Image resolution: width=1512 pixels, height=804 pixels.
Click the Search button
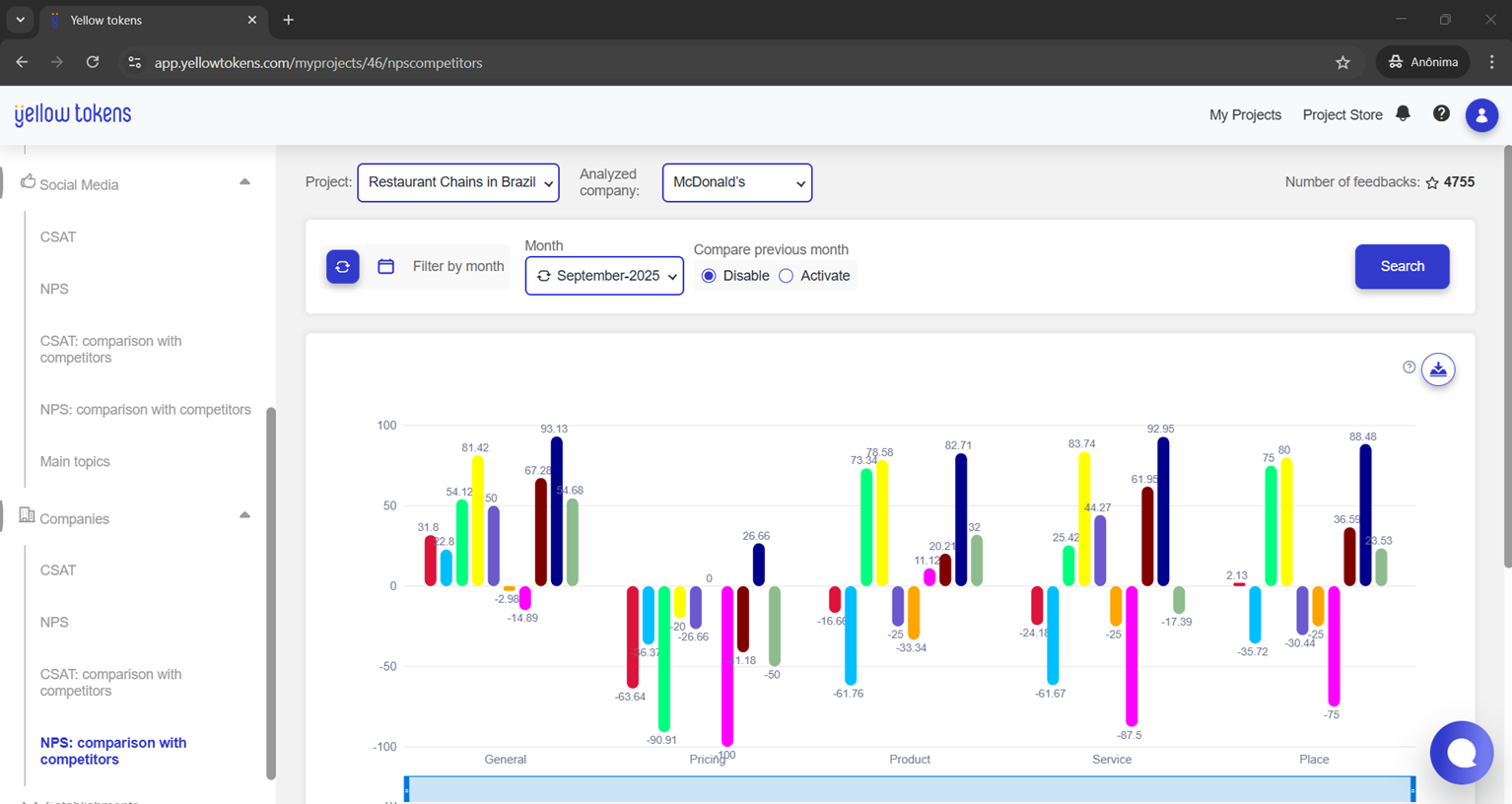pos(1402,267)
